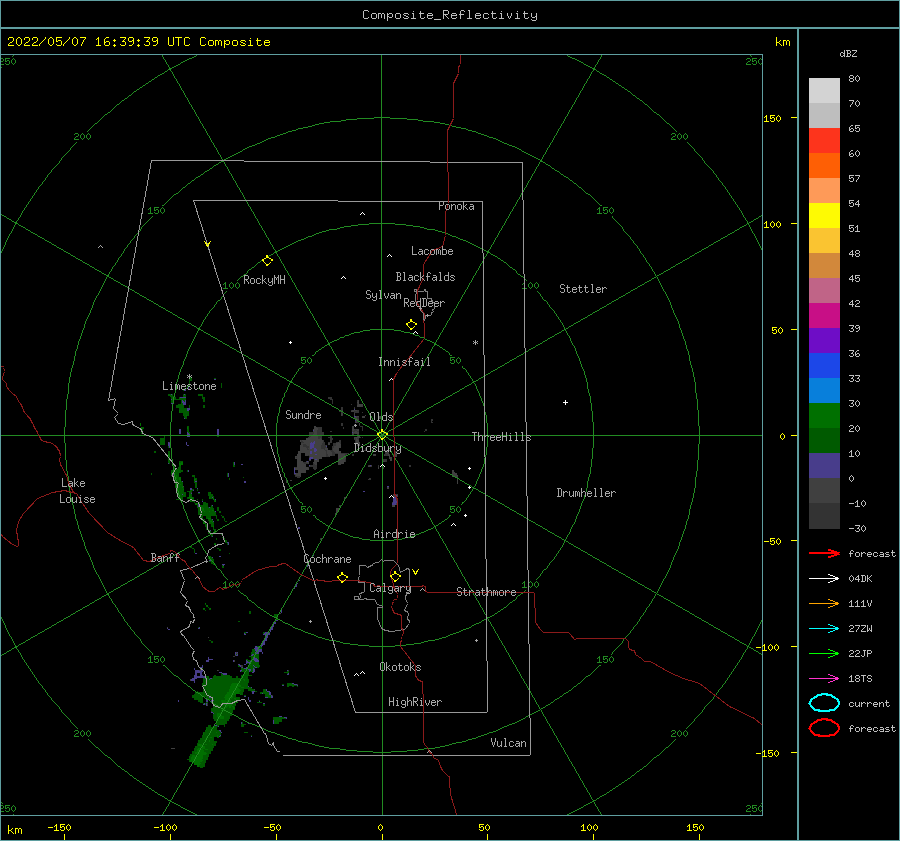Click the Didsbury town label
The image size is (900, 841).
coord(377,448)
